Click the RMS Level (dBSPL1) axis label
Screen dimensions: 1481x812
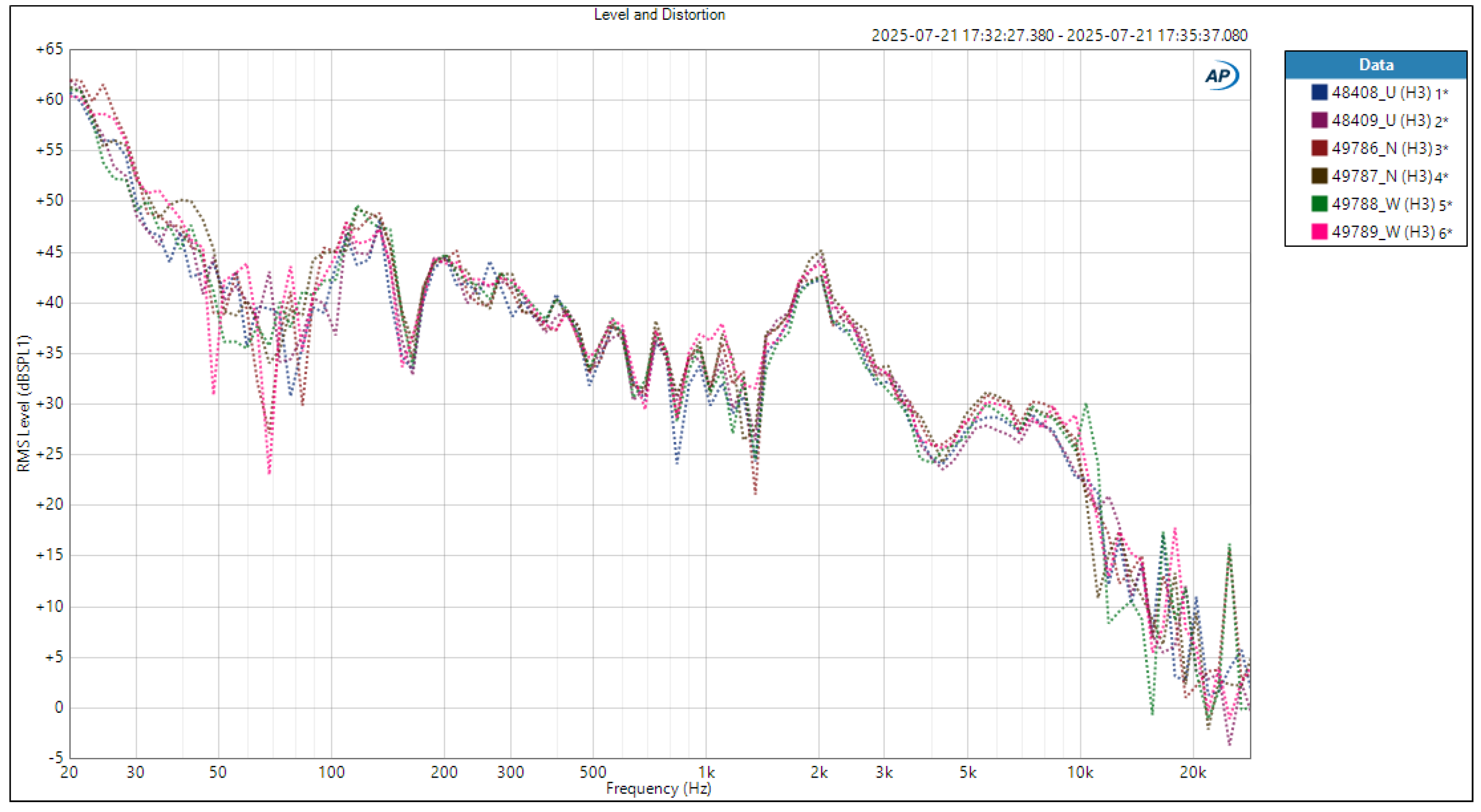click(x=24, y=403)
